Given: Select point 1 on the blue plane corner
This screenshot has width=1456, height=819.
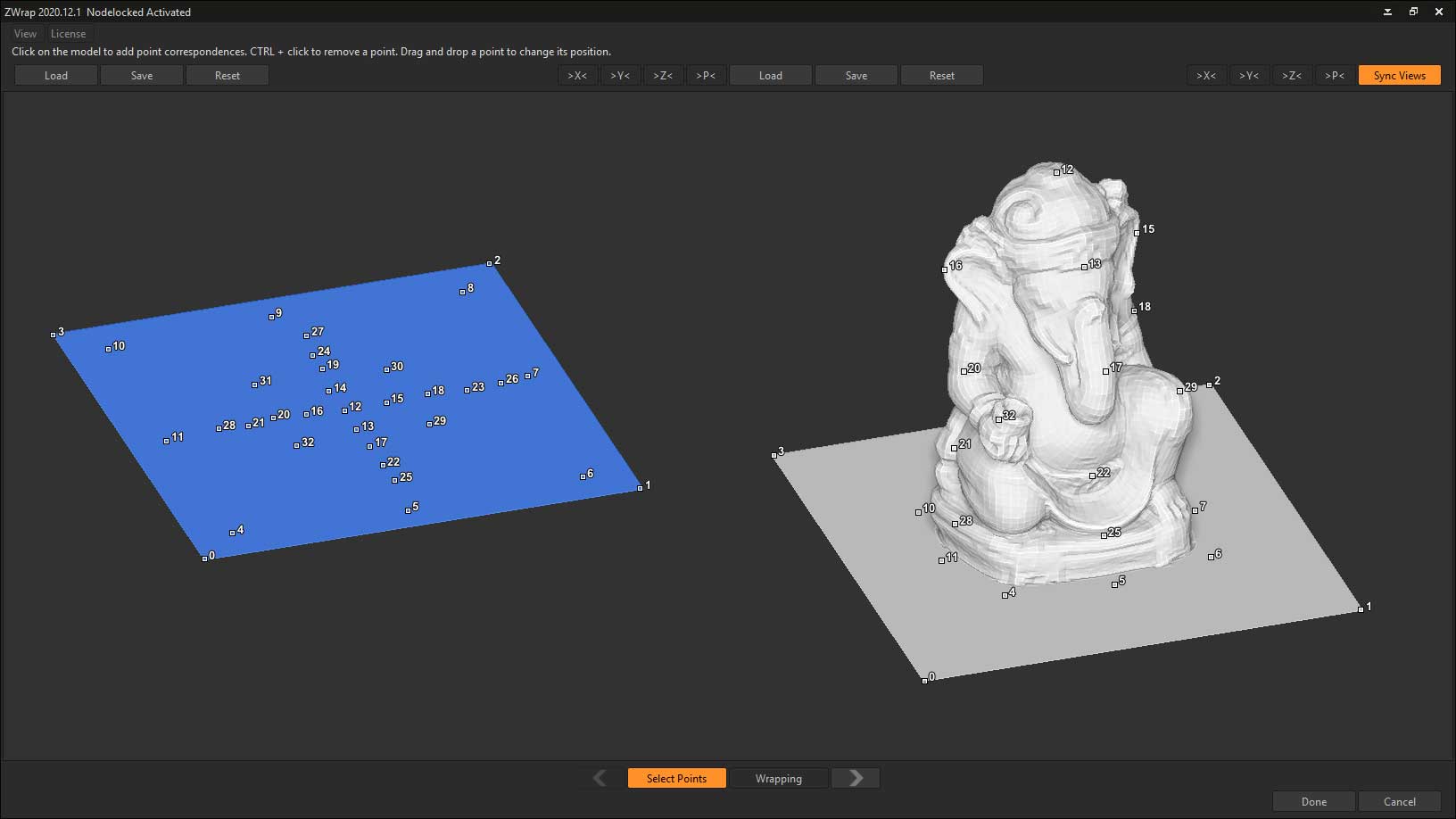Looking at the screenshot, I should point(640,488).
